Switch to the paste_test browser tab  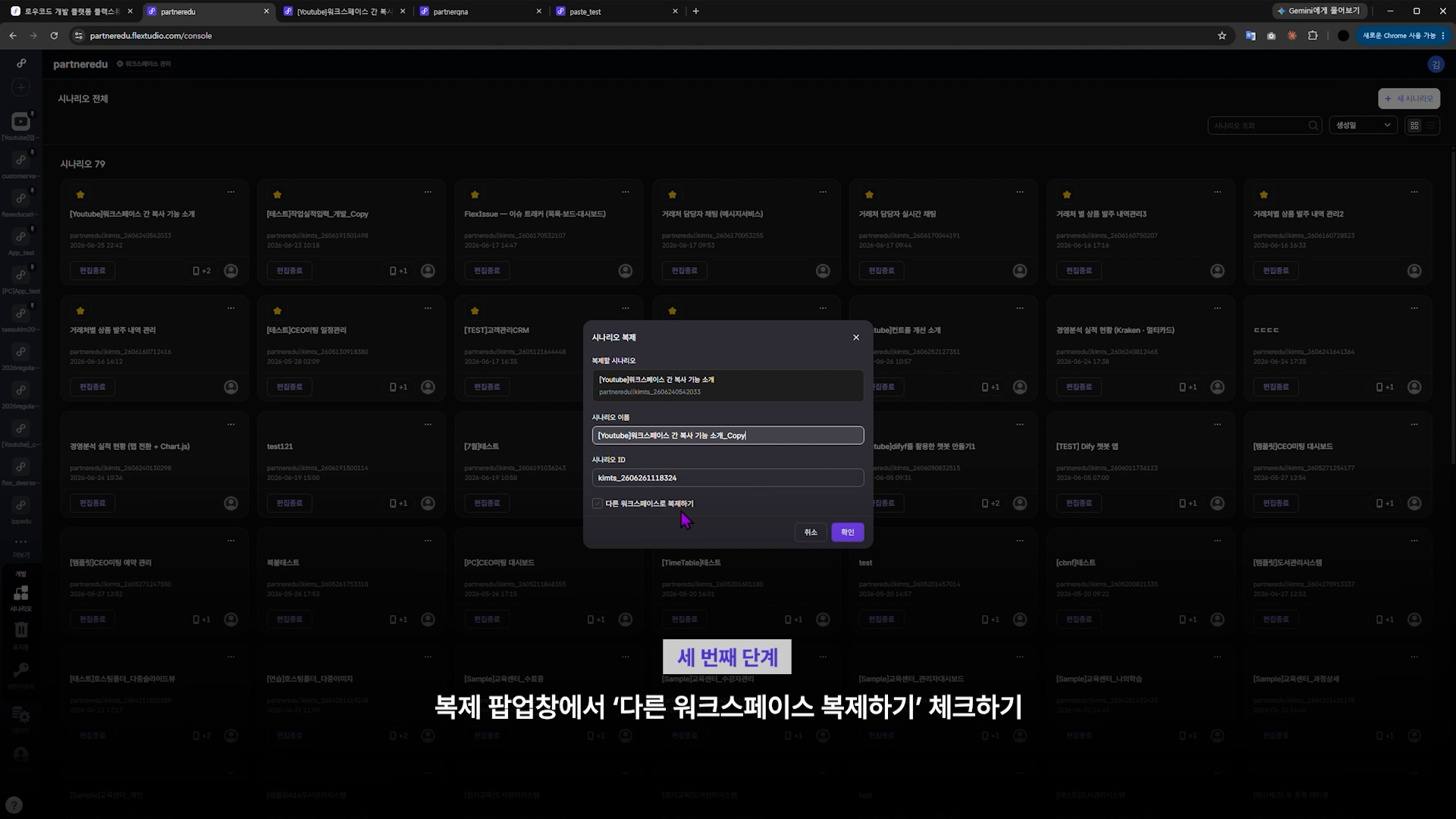[x=617, y=11]
